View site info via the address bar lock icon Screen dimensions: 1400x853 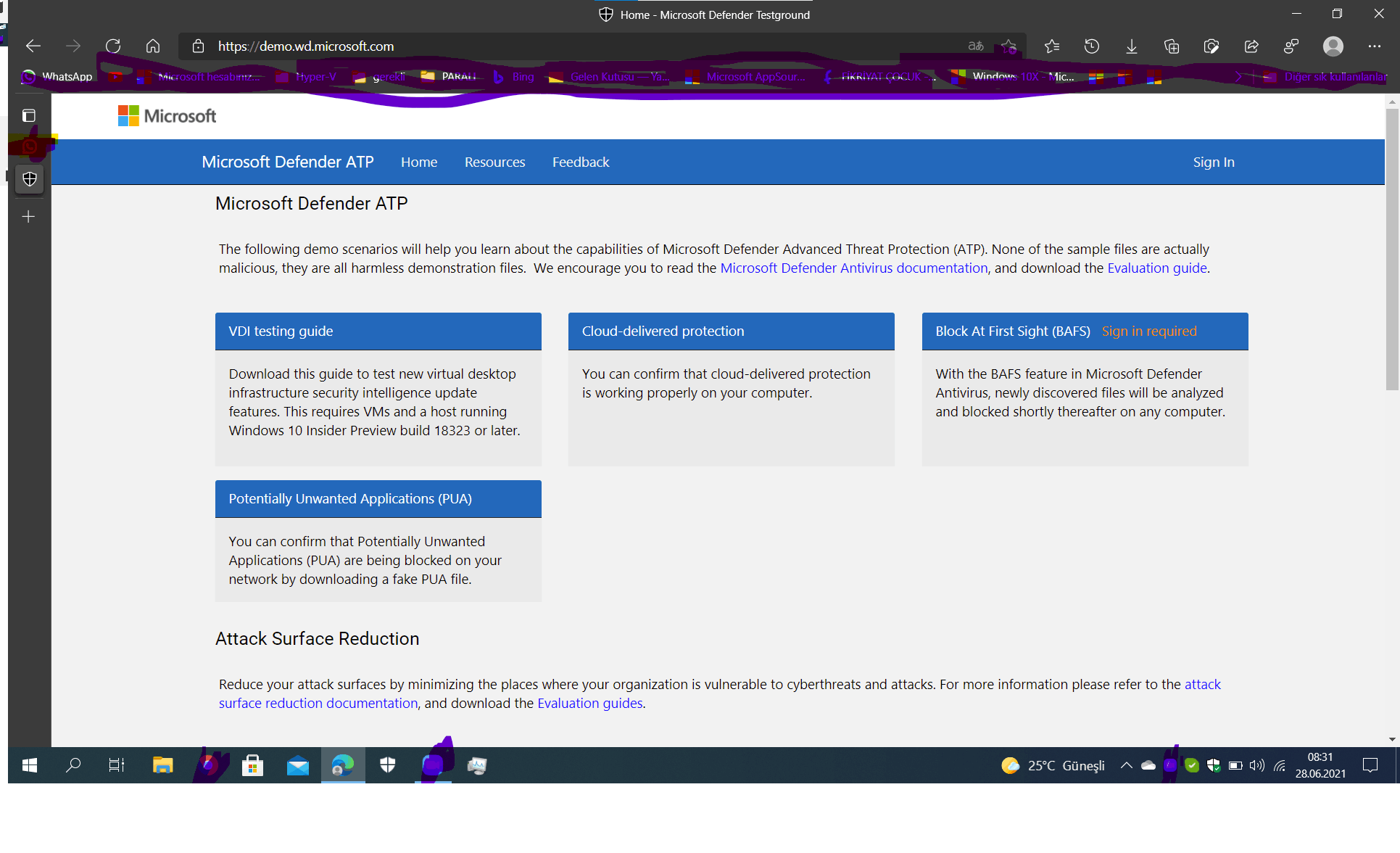[x=198, y=46]
